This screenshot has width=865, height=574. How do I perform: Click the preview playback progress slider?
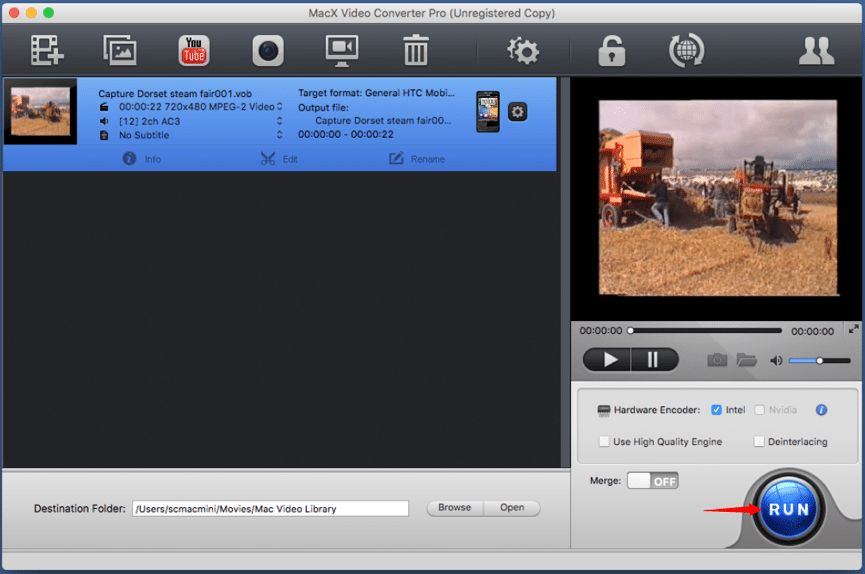coord(706,331)
